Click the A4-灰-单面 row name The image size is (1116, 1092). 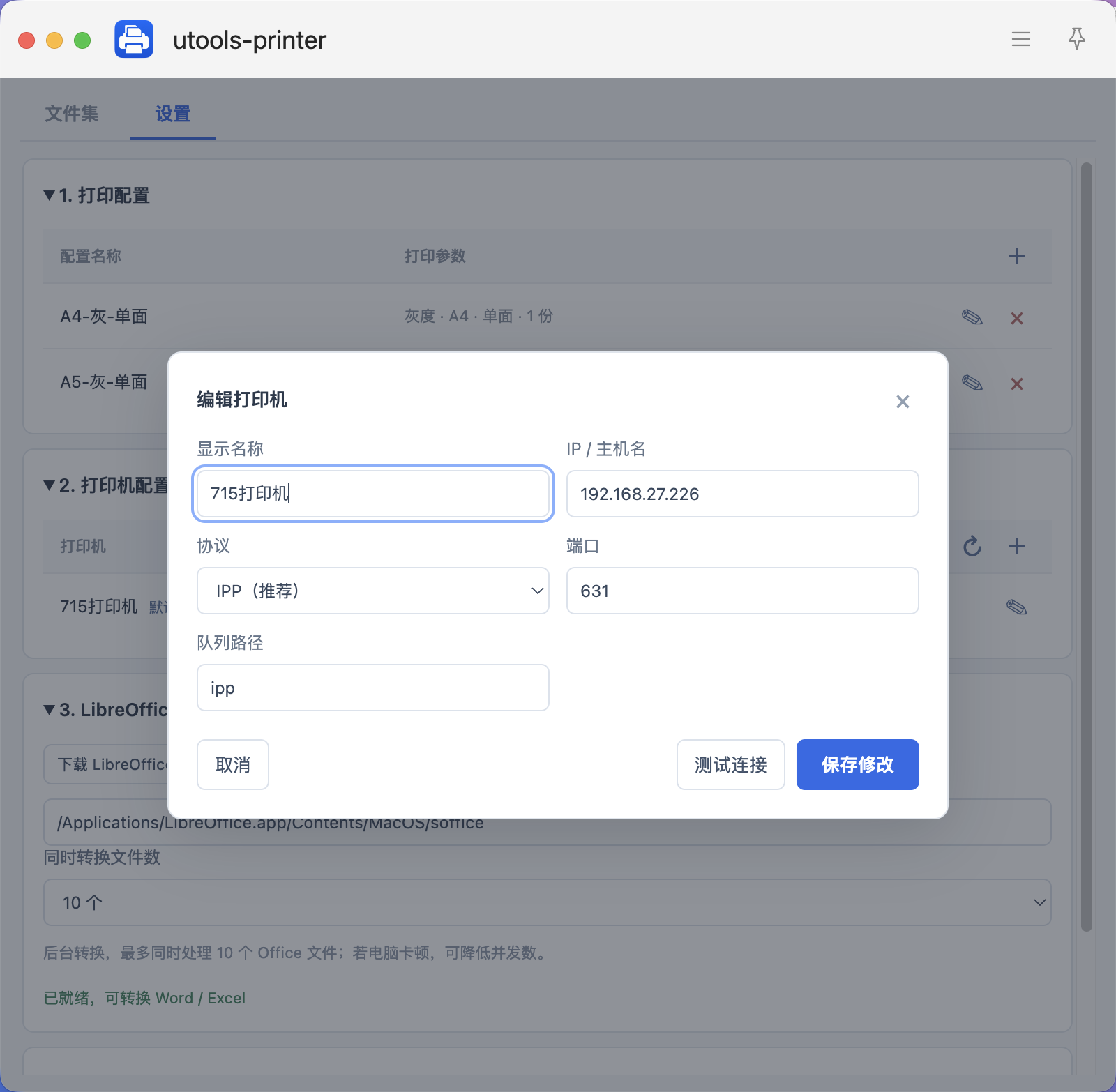tap(104, 317)
